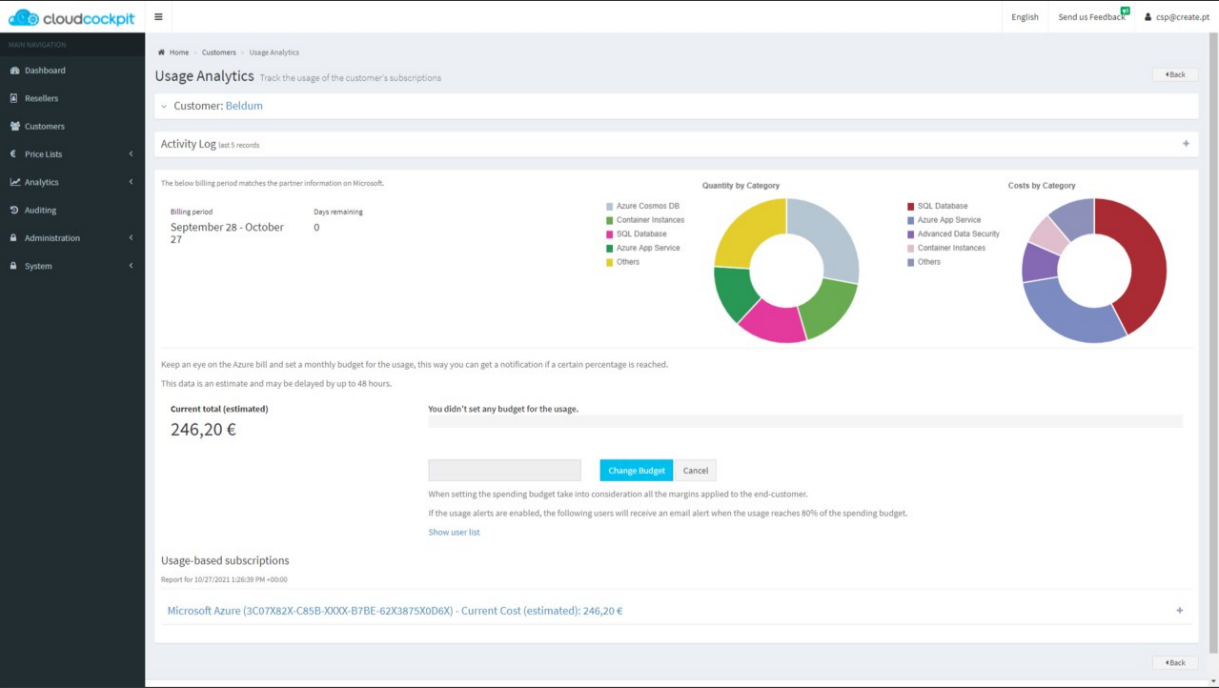Open the English language menu
1219x688 pixels.
click(1024, 17)
